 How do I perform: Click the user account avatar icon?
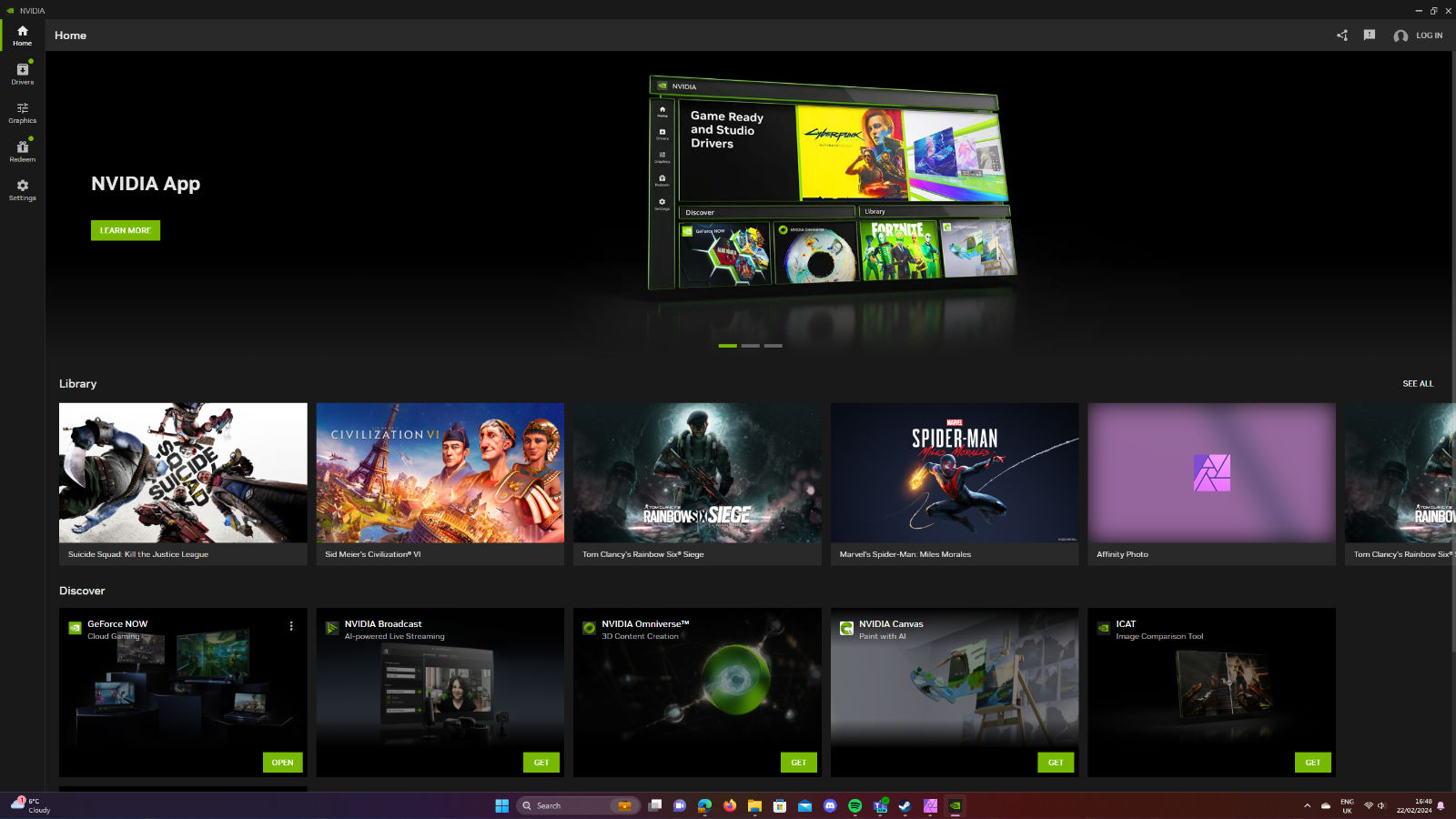tap(1400, 35)
